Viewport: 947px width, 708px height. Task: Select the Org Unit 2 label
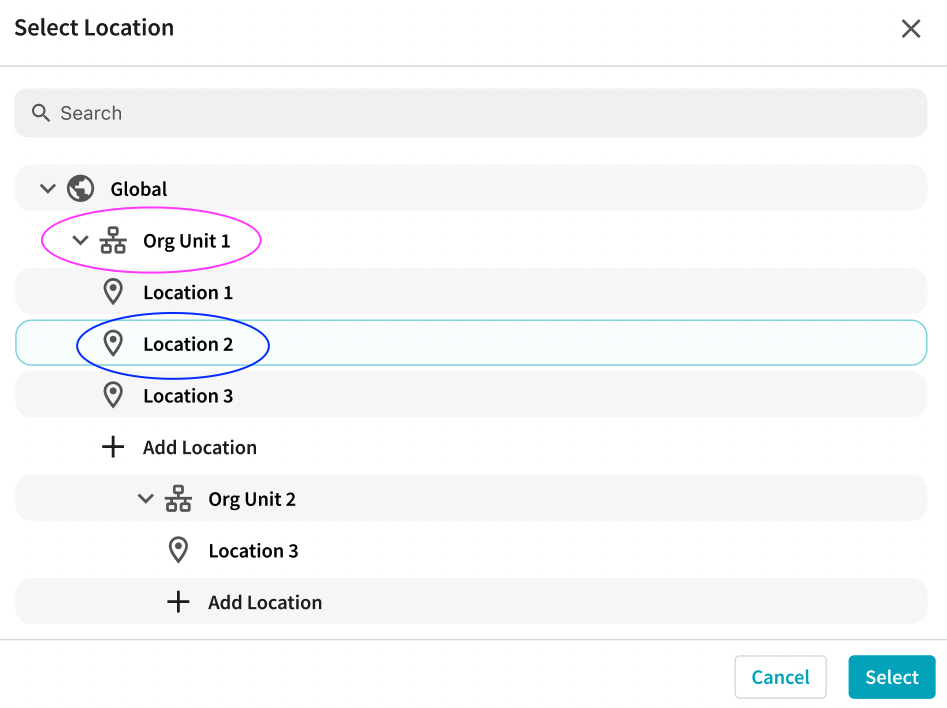coord(252,499)
